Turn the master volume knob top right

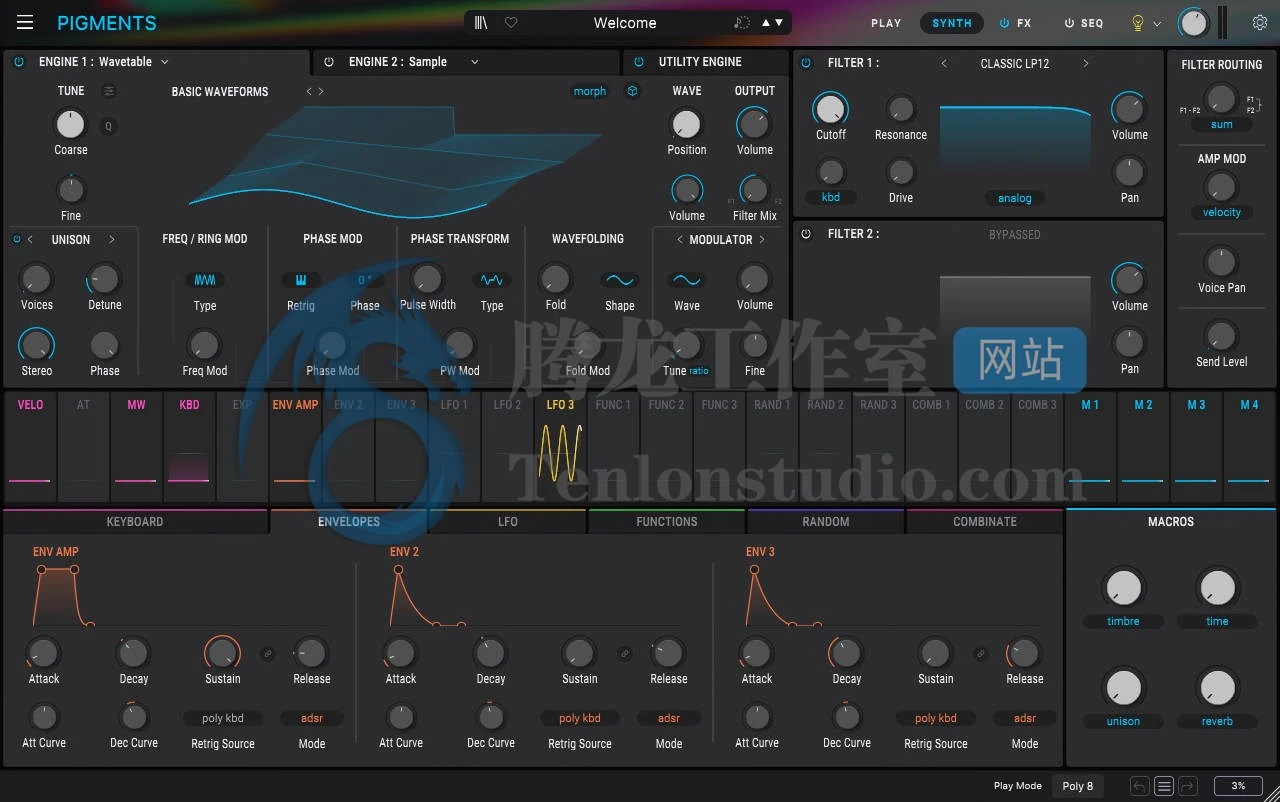(1192, 21)
